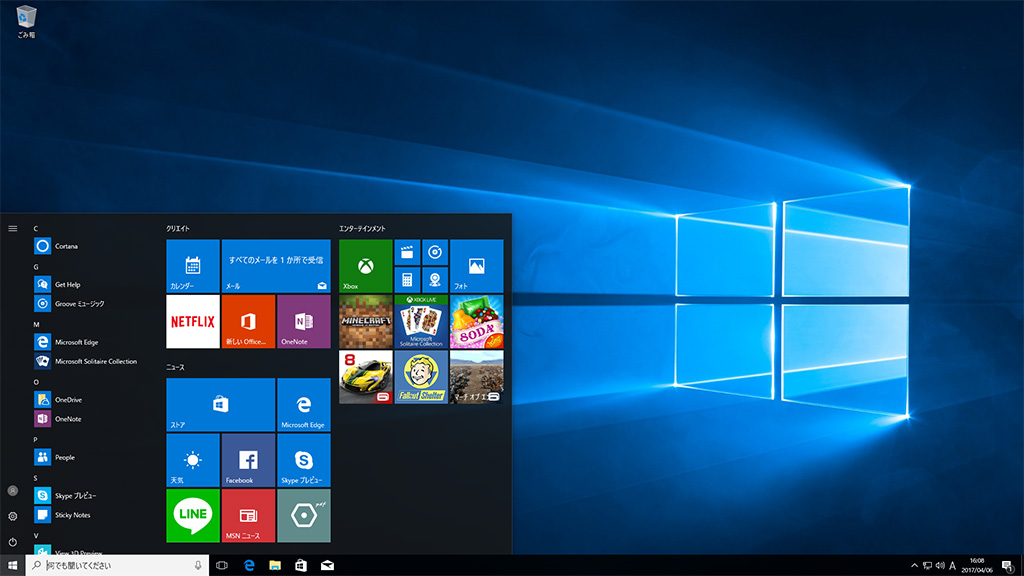Open the Netflix tile

click(x=192, y=321)
